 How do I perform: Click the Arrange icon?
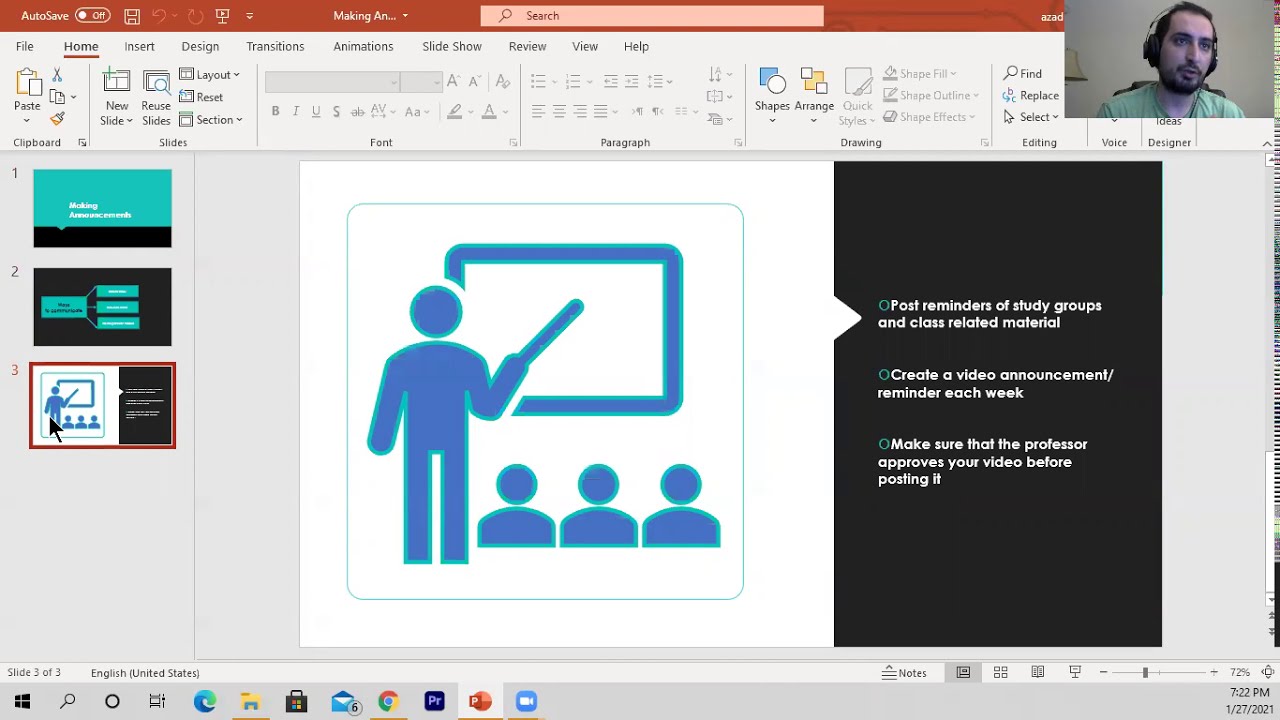814,83
